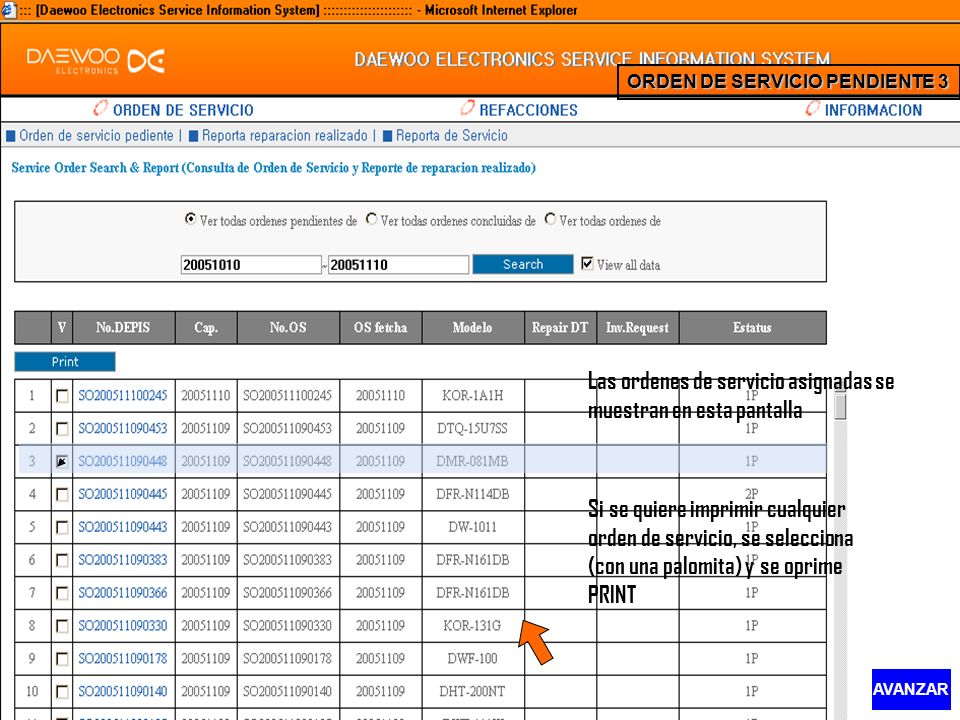Image resolution: width=960 pixels, height=720 pixels.
Task: Open order link SO200511100245 in No.DEPIS
Action: click(x=122, y=396)
